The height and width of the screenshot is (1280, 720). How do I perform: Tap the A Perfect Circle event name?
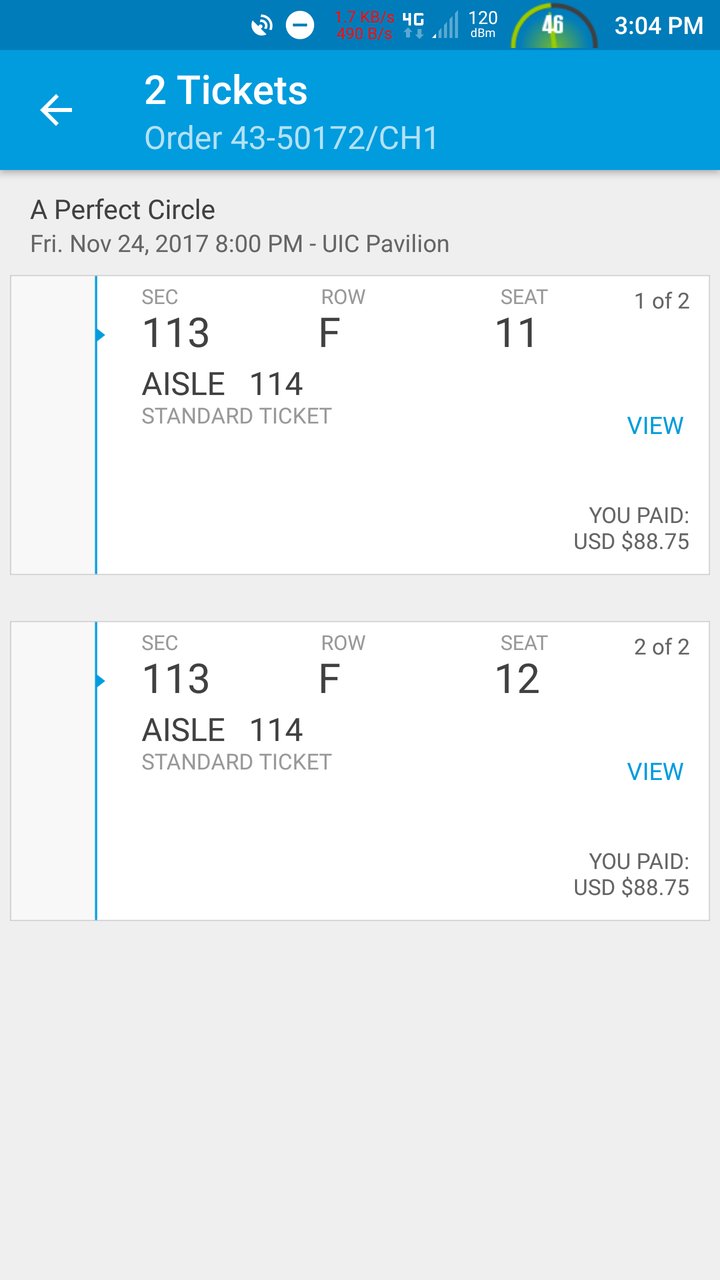(123, 210)
